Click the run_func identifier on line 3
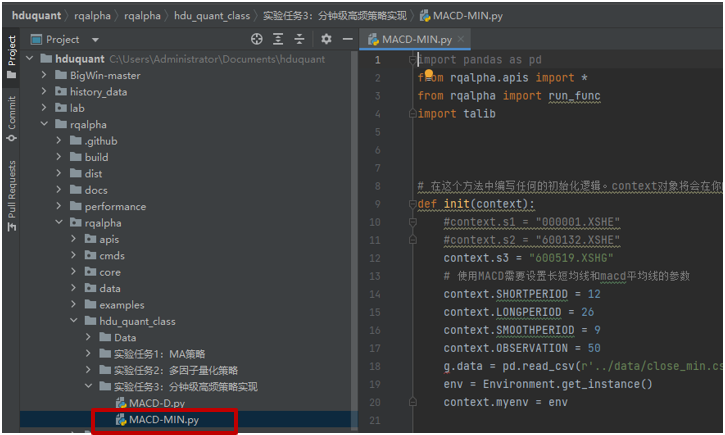This screenshot has height=435, width=725. (574, 96)
